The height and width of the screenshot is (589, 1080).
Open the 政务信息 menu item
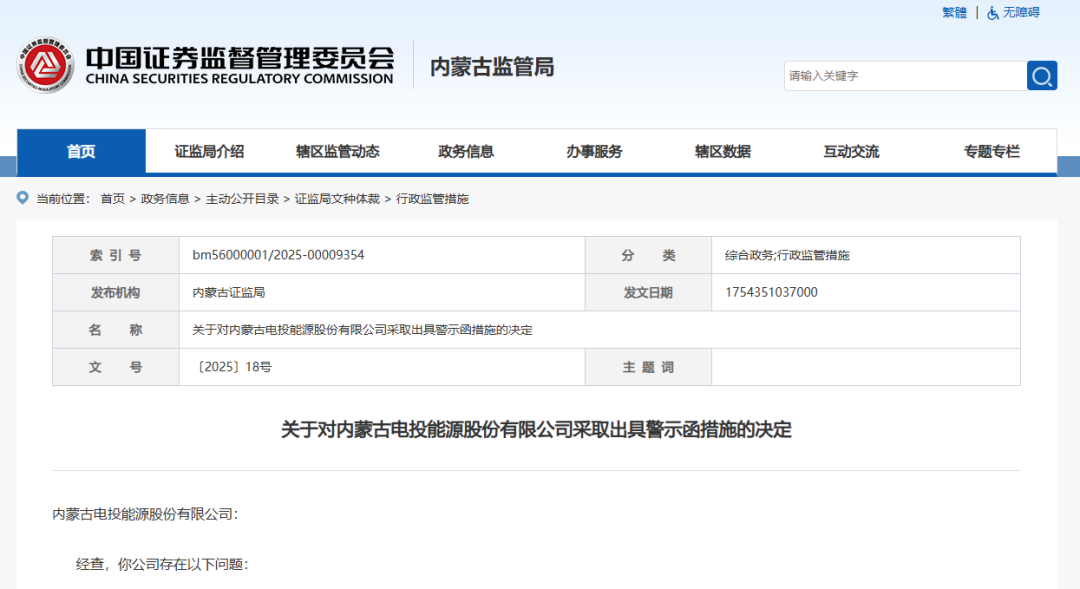[x=466, y=152]
